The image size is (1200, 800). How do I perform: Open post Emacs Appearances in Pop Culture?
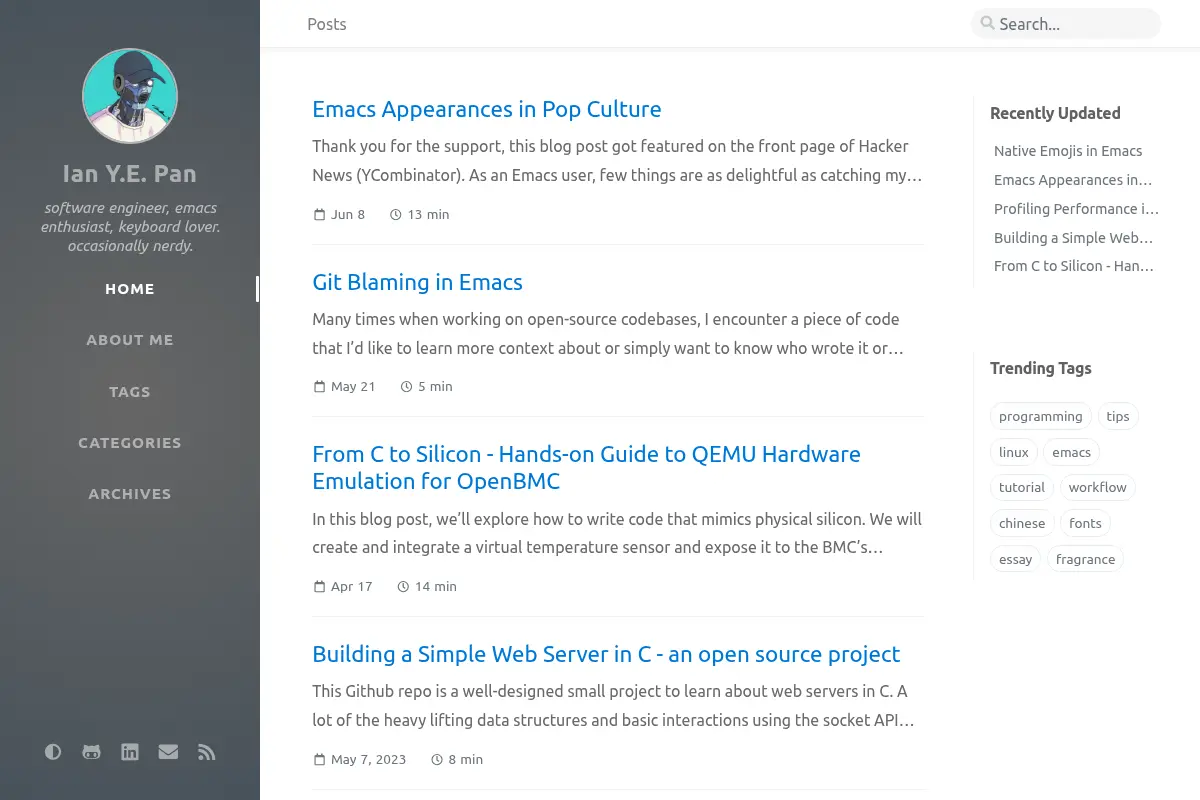(487, 109)
